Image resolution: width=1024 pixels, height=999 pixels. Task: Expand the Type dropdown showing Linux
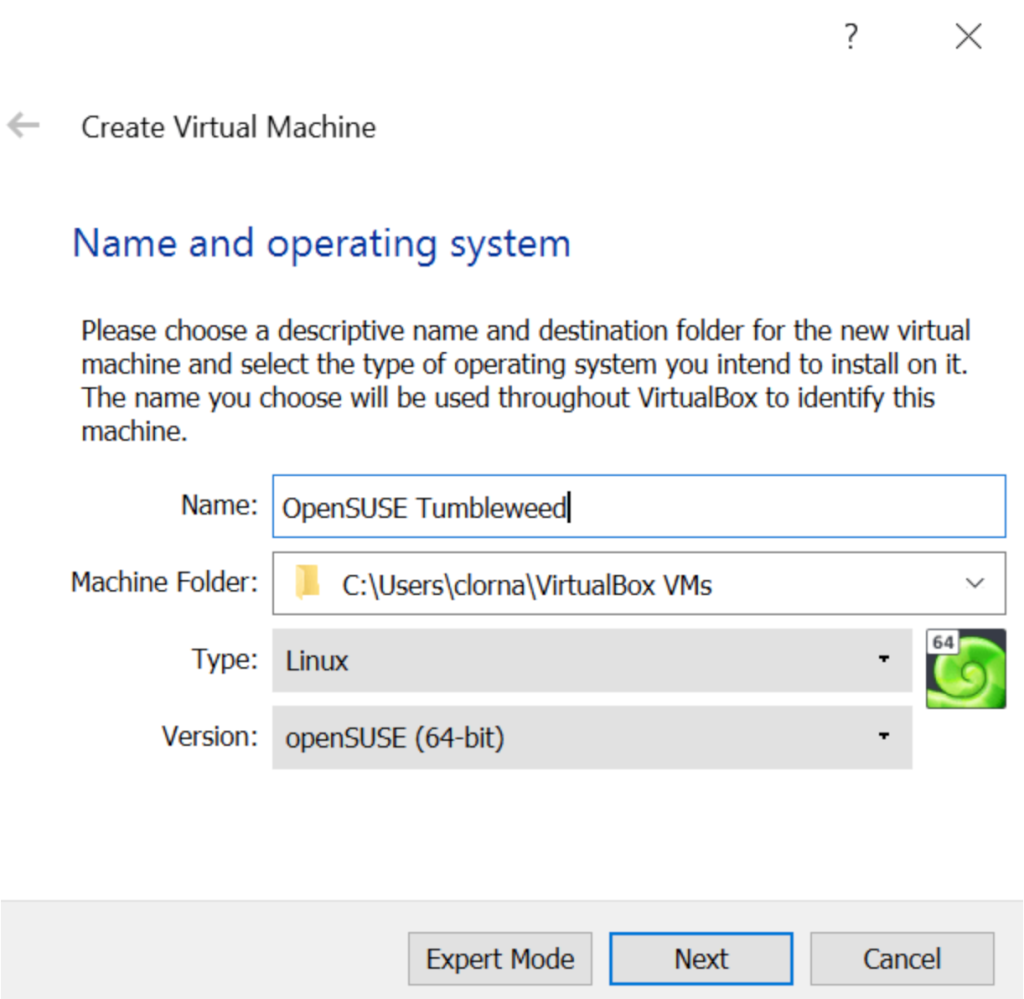(884, 660)
